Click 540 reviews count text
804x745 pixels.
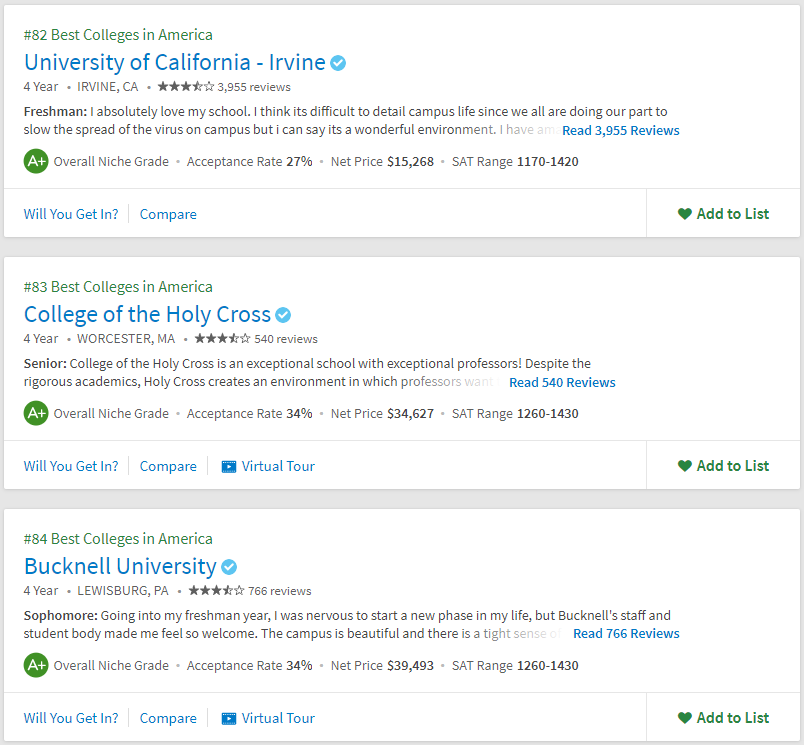click(x=286, y=339)
